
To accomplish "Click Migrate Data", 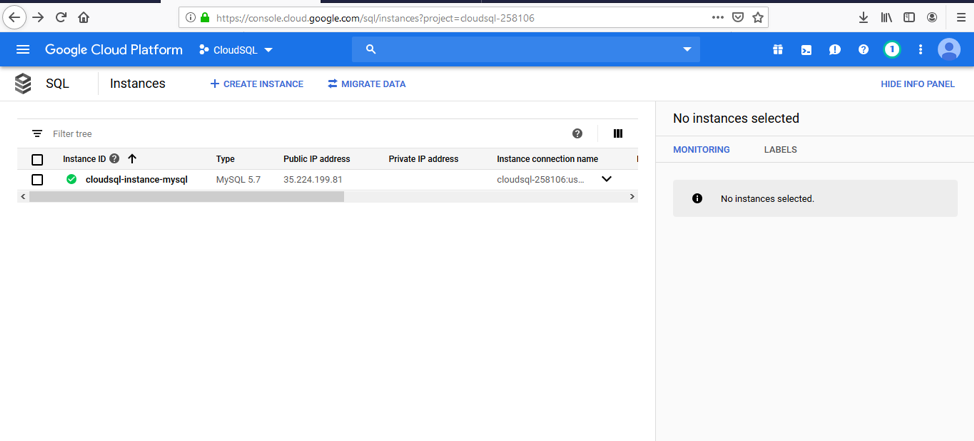I will click(x=366, y=84).
